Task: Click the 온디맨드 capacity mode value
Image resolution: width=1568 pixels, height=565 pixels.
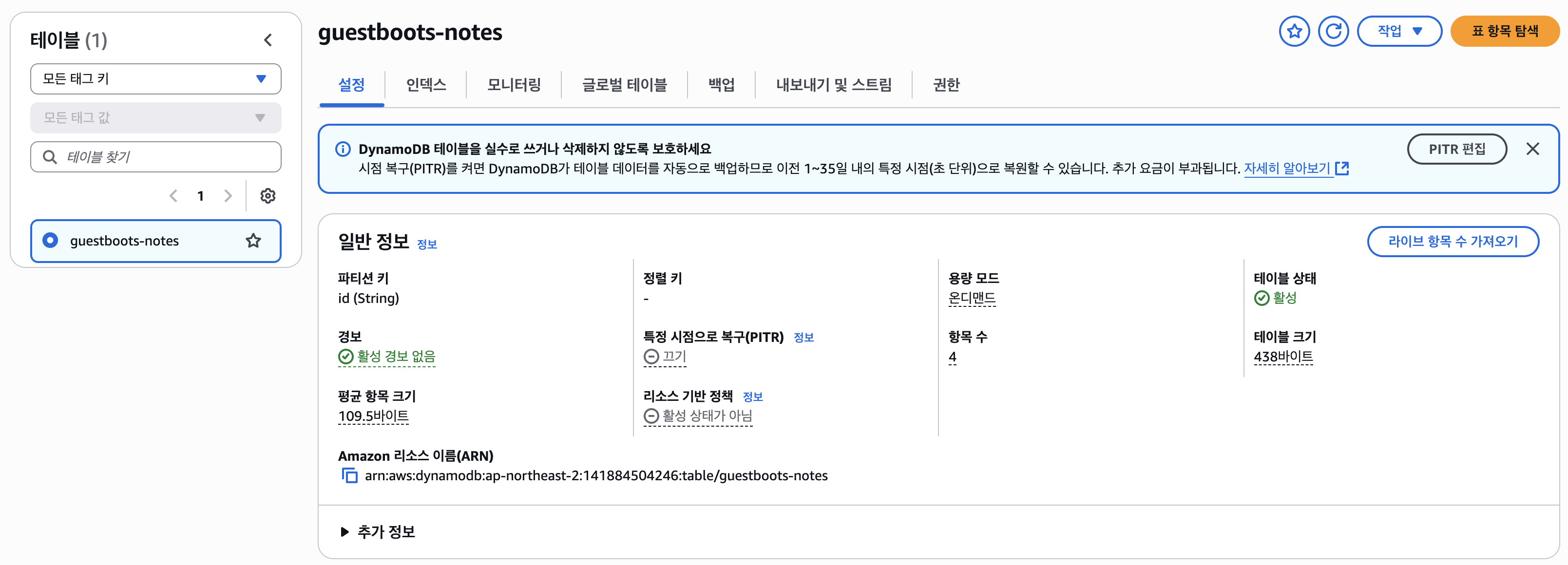Action: click(972, 298)
